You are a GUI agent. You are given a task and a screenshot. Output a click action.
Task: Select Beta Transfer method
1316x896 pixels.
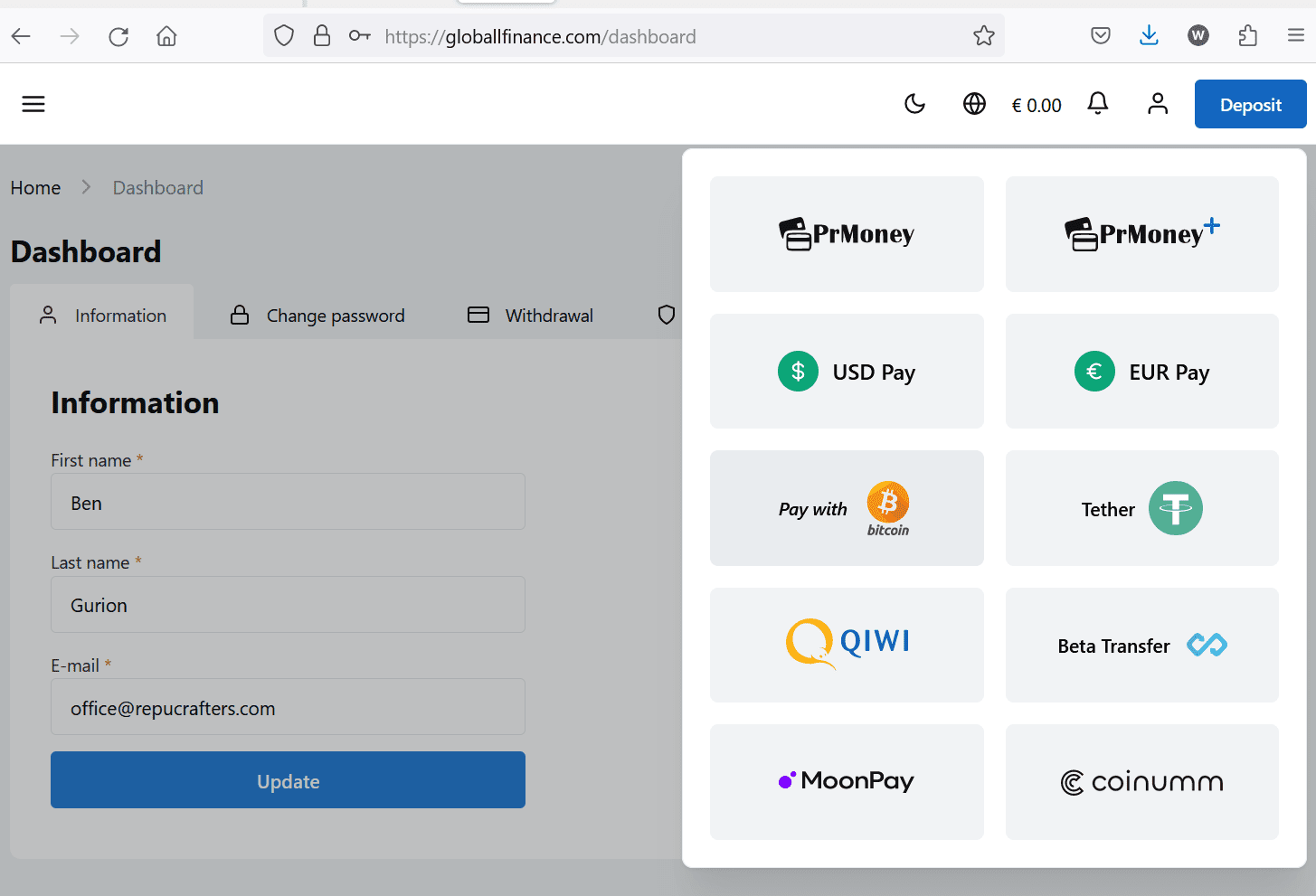[x=1142, y=645]
